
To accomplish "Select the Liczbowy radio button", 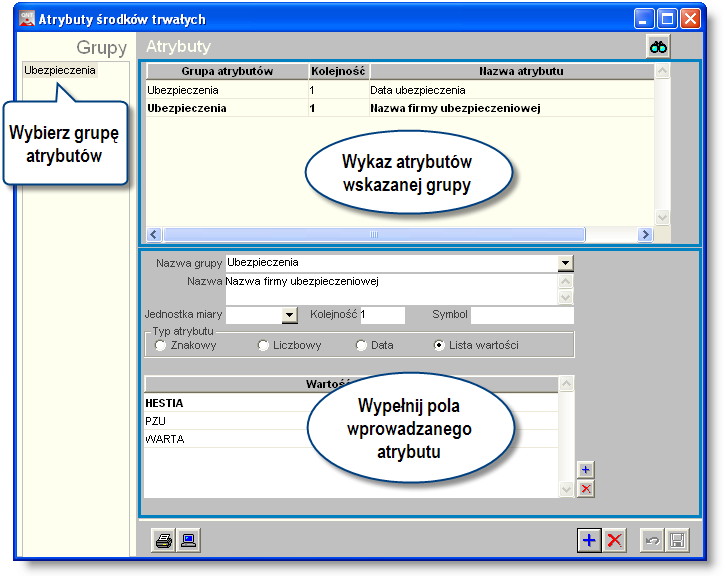I will pyautogui.click(x=263, y=345).
